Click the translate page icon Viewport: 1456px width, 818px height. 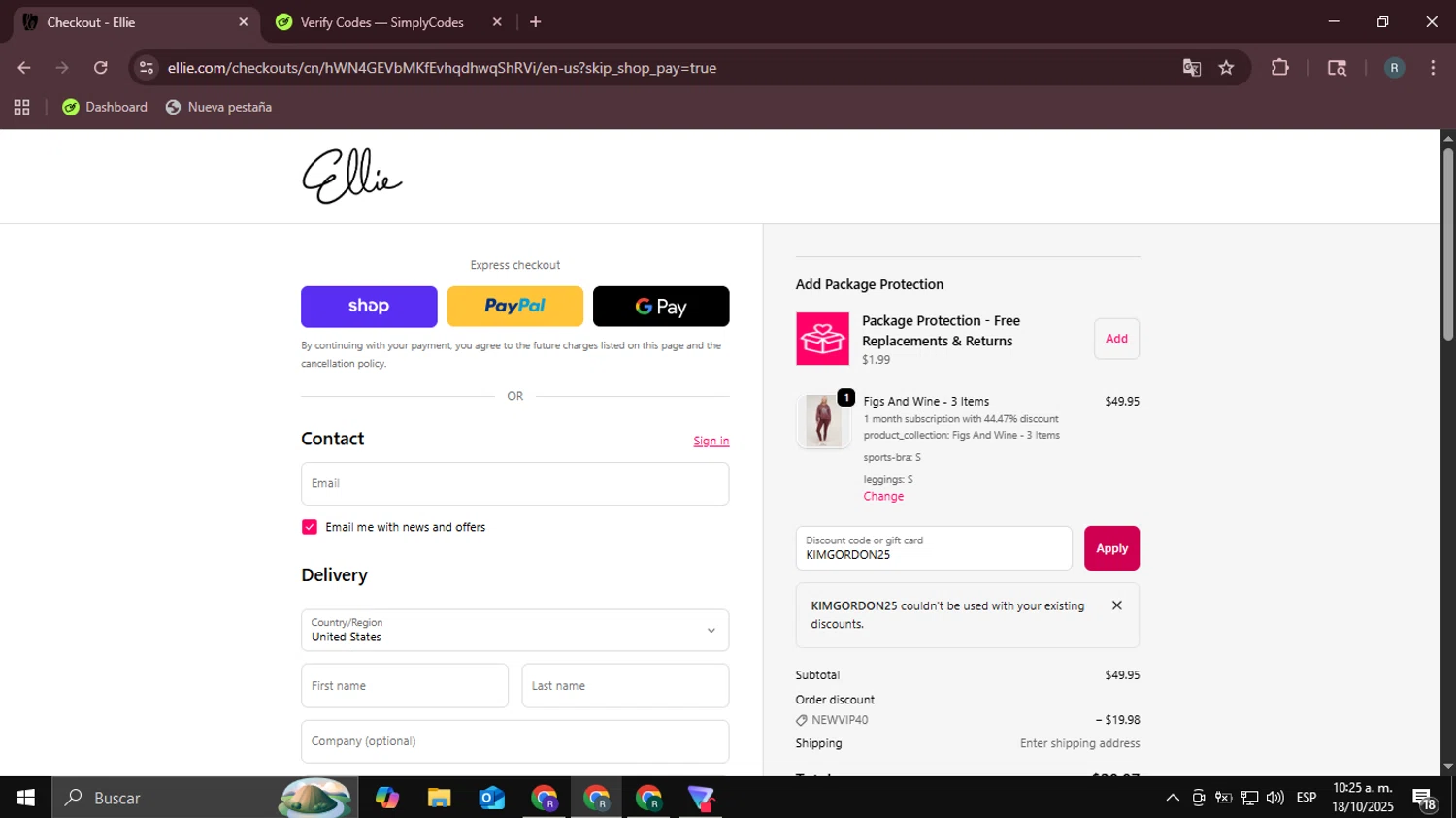[x=1192, y=68]
